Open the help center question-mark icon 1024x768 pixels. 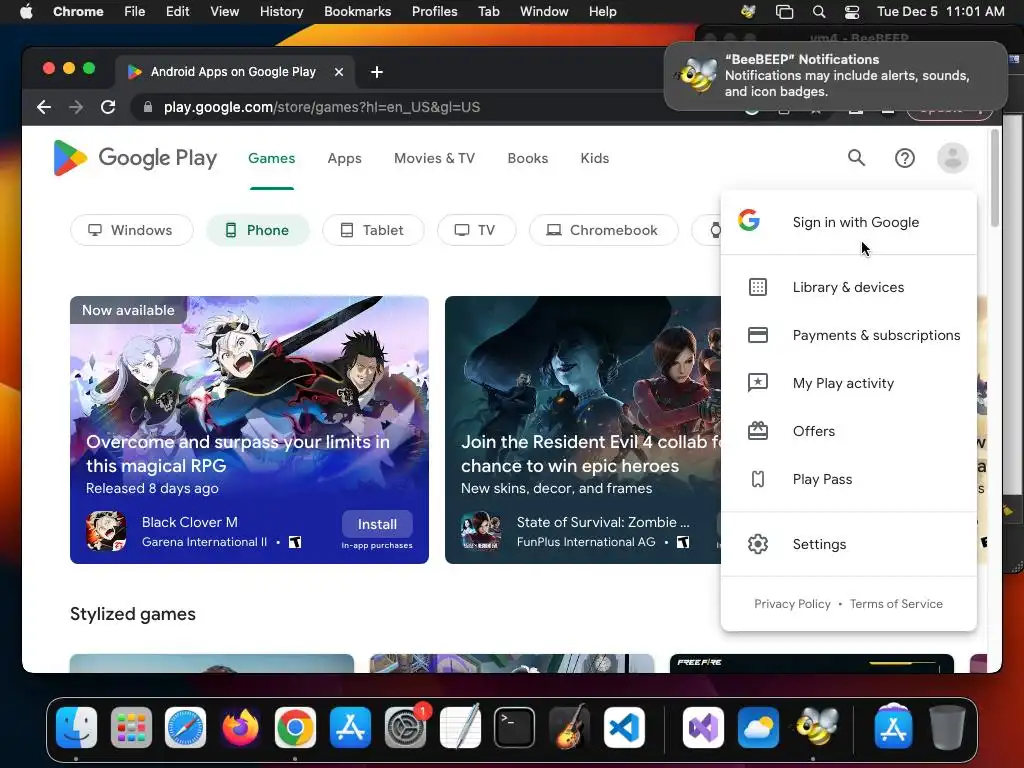pyautogui.click(x=904, y=158)
